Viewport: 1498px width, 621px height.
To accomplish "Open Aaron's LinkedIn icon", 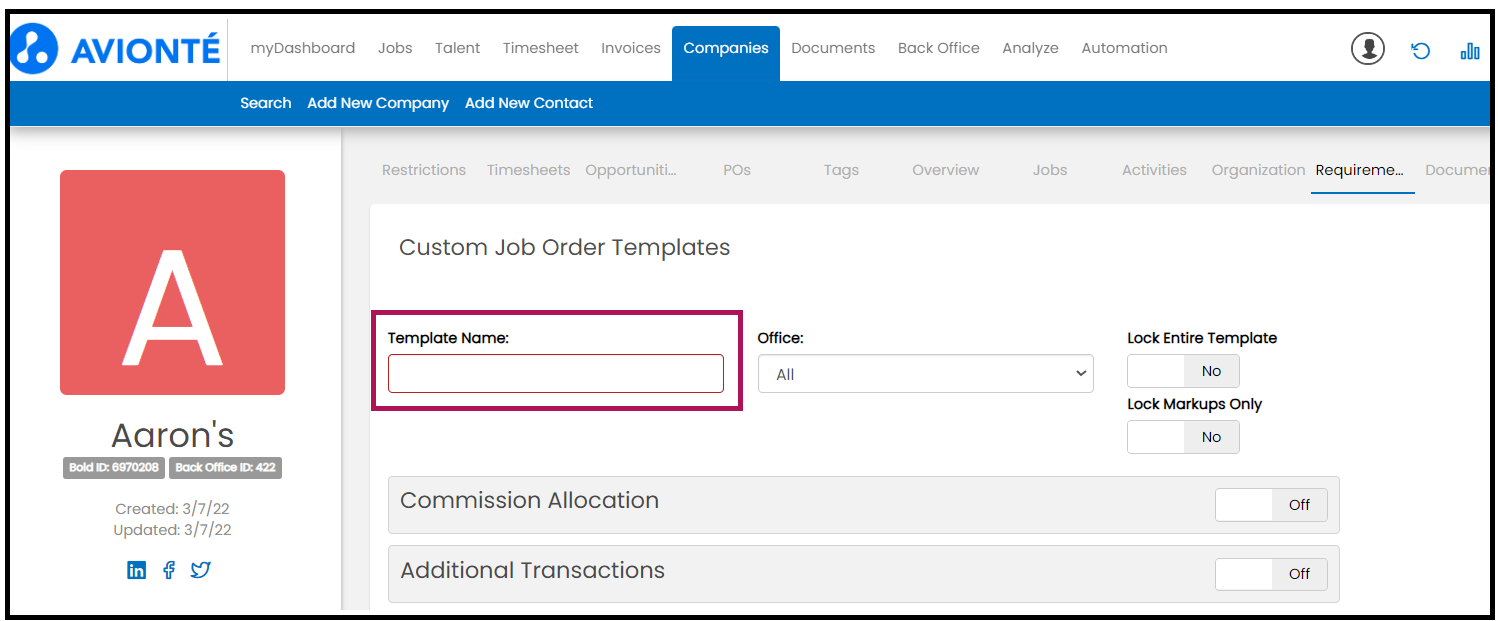I will point(137,570).
